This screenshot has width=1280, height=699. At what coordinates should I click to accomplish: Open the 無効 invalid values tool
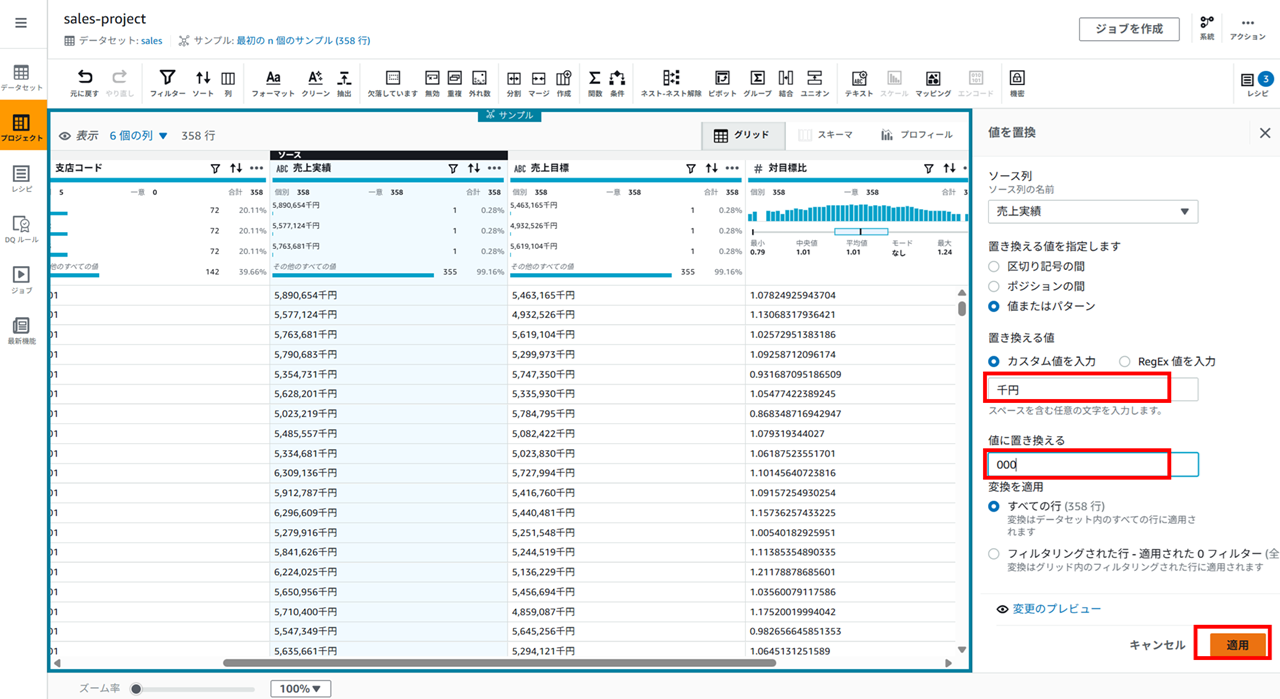(x=432, y=83)
